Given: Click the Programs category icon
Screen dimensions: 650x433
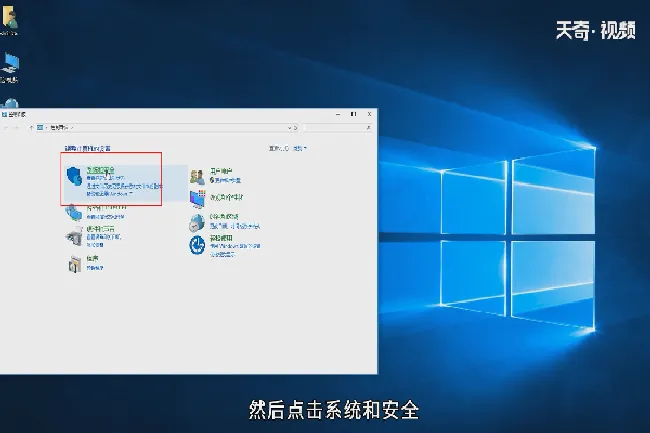Looking at the screenshot, I should (x=75, y=264).
